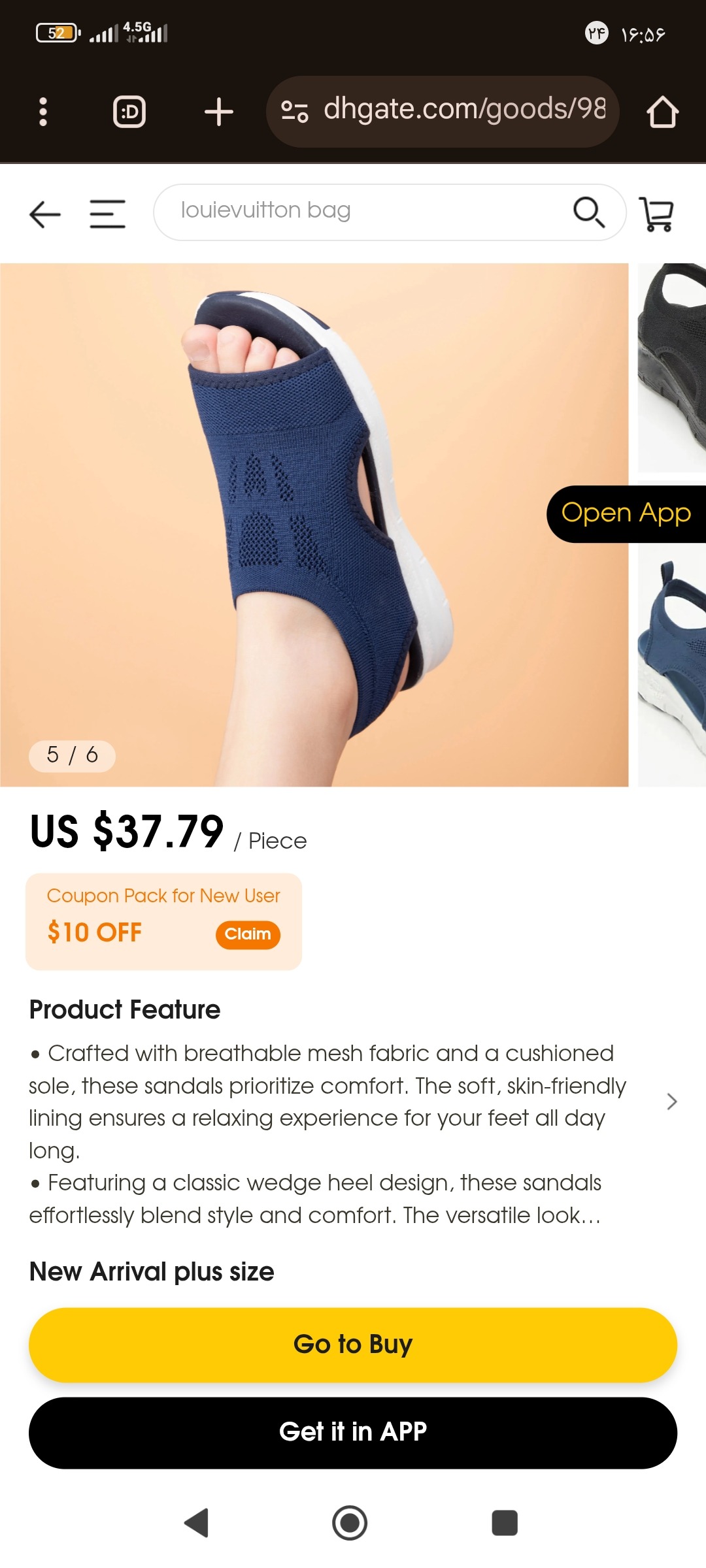Claim the $10 OFF coupon
This screenshot has height=1568, width=706.
[x=248, y=934]
